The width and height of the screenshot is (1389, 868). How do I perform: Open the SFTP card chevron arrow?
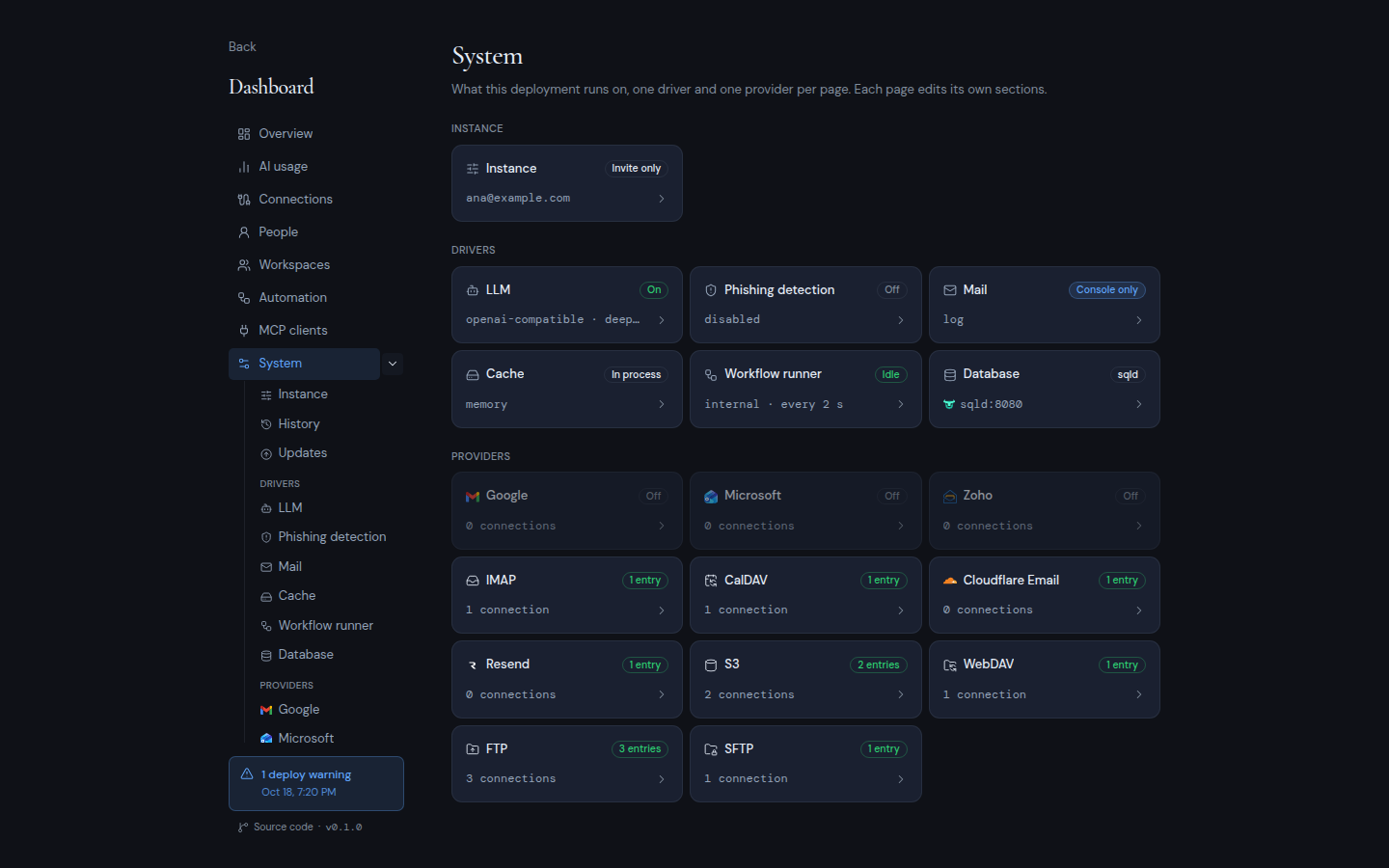click(x=901, y=779)
